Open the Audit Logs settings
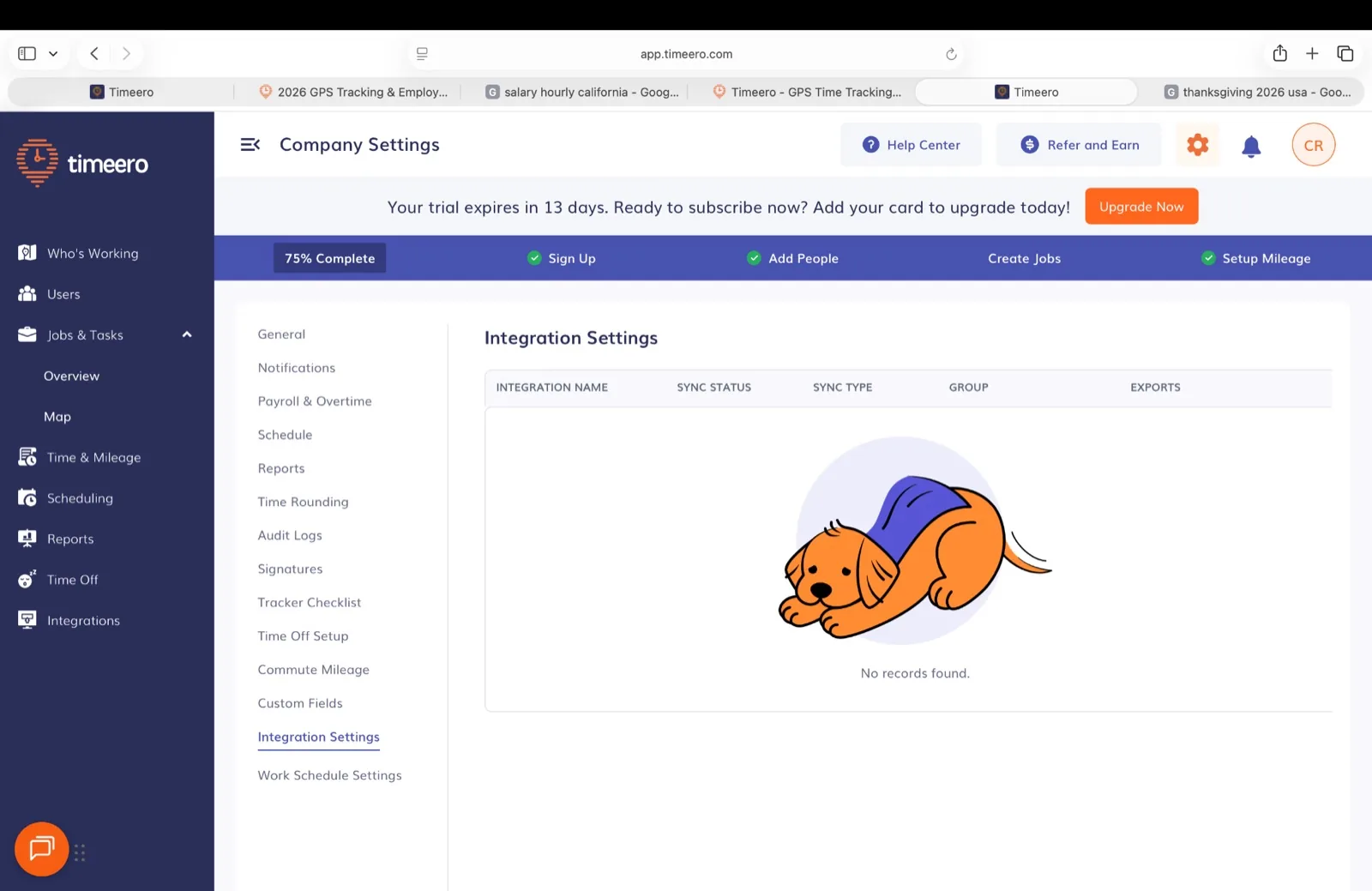This screenshot has height=891, width=1372. tap(290, 535)
